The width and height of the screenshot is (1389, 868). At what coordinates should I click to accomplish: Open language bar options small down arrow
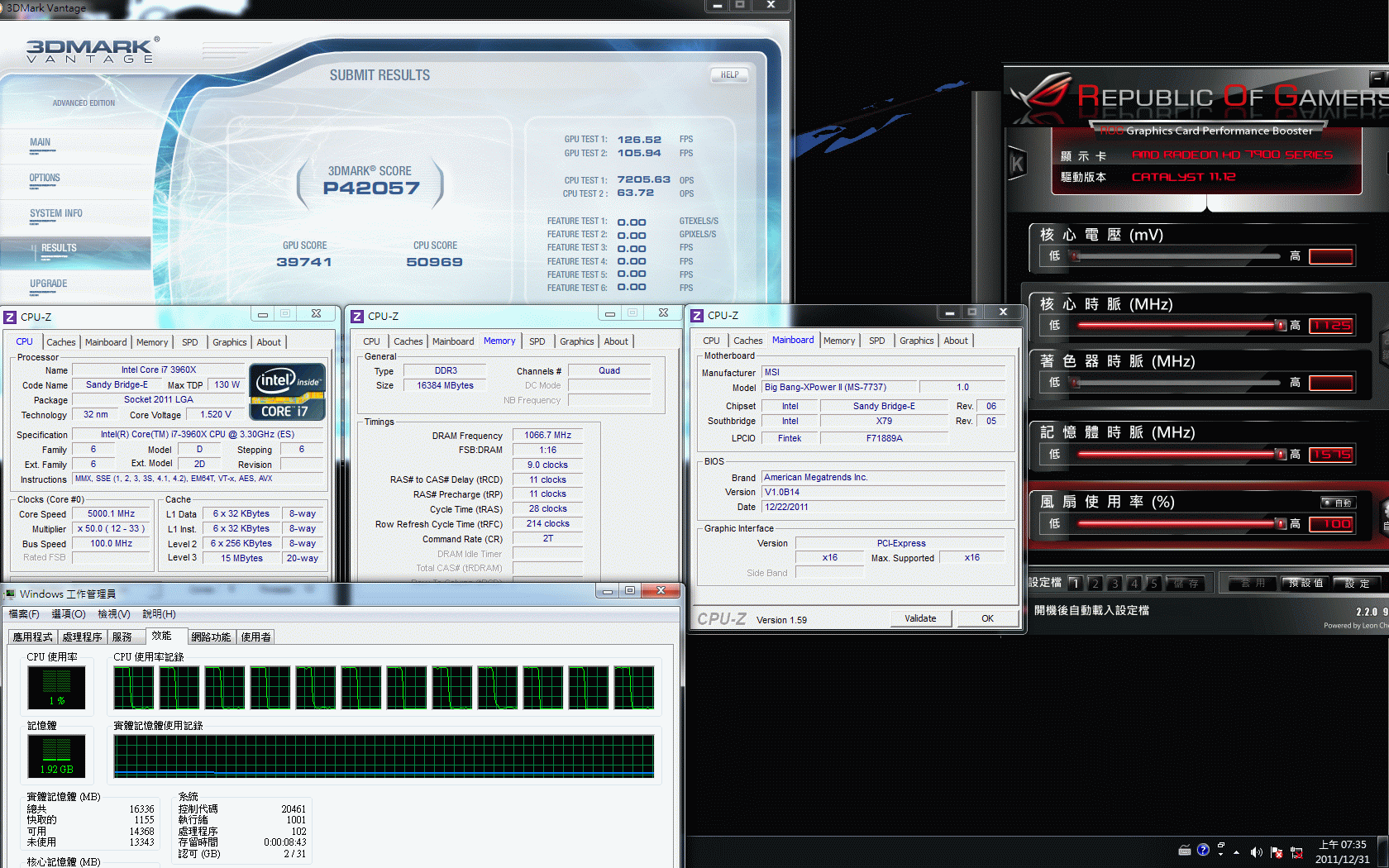pyautogui.click(x=1221, y=855)
